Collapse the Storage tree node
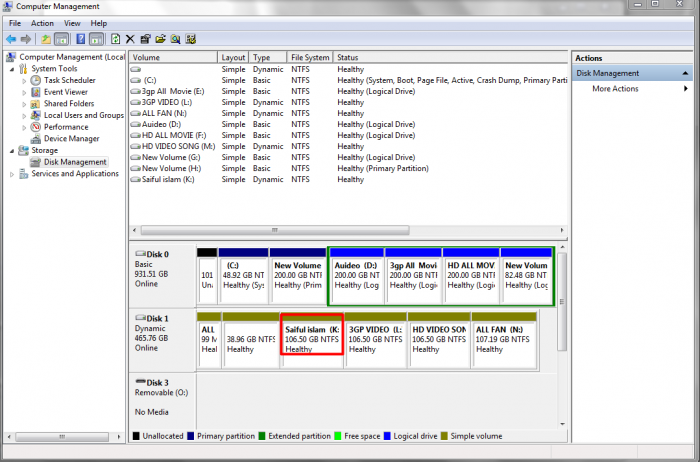 pos(12,151)
